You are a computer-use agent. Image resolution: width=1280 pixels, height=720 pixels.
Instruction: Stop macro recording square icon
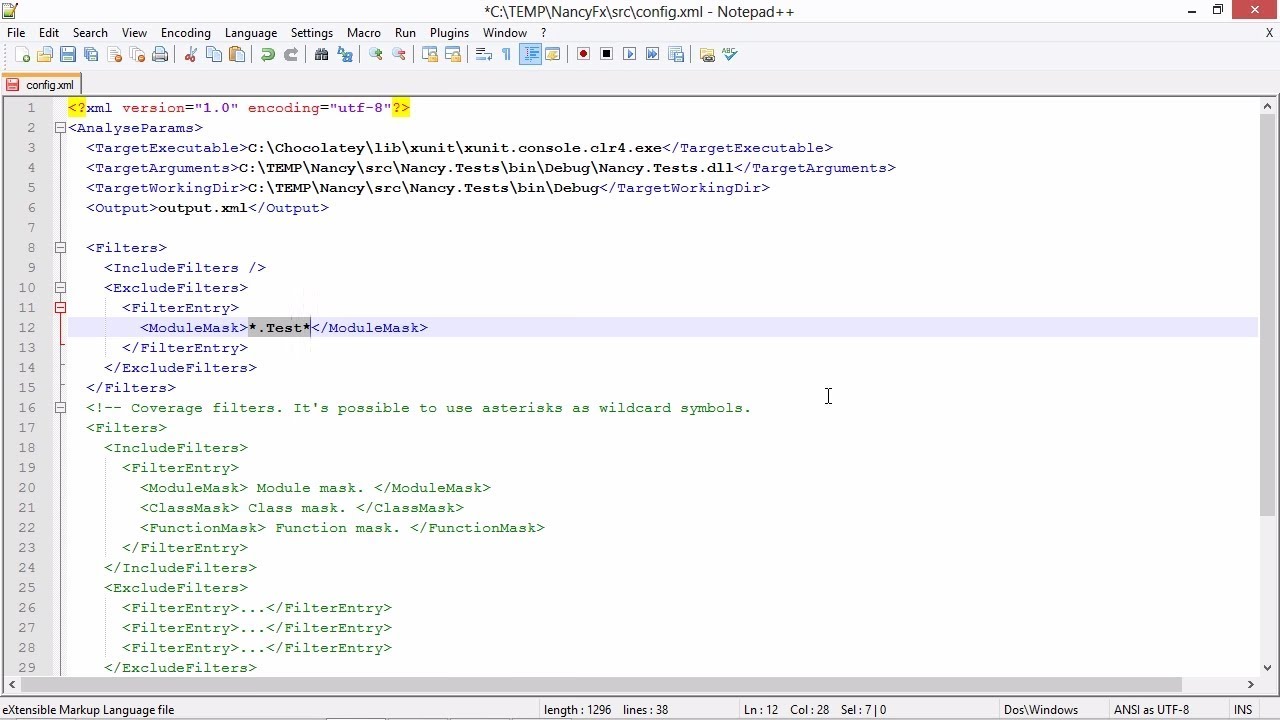606,55
